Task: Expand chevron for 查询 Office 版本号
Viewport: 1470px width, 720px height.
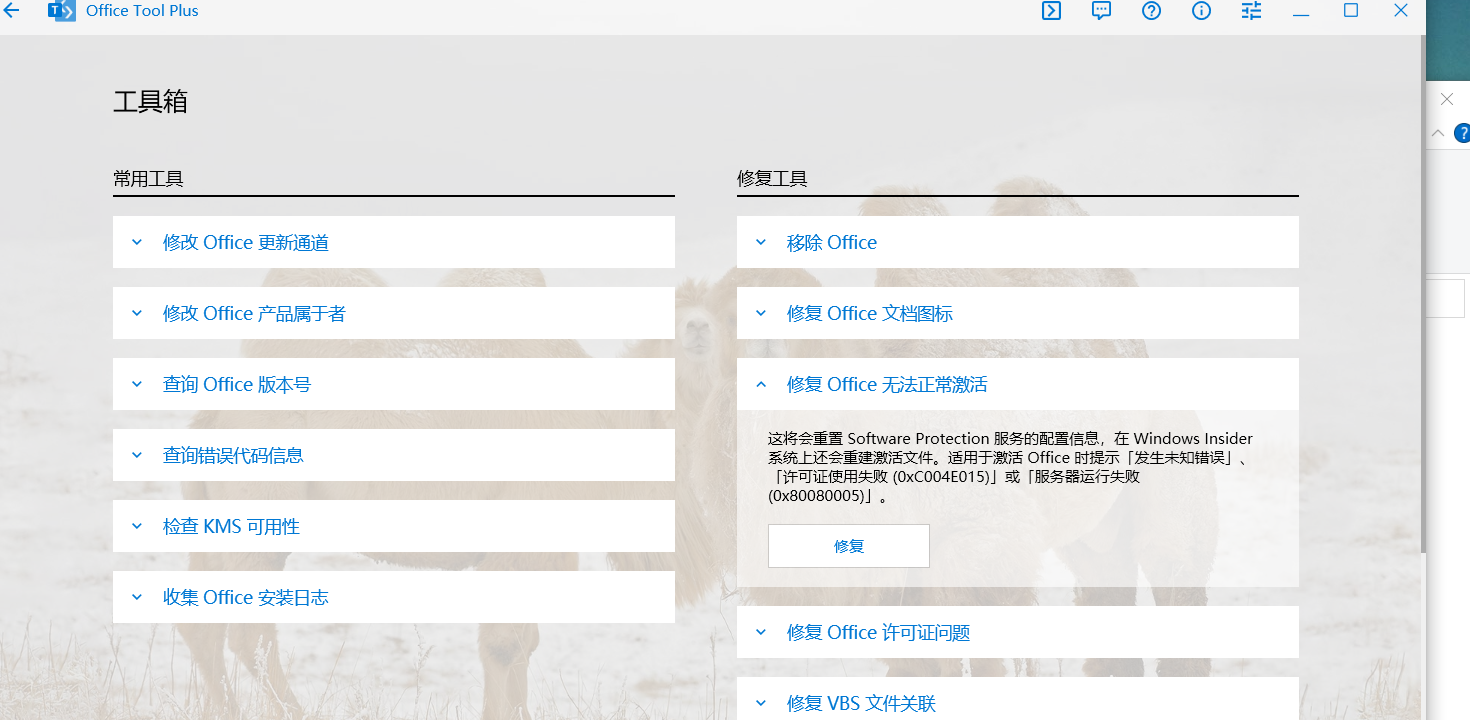Action: point(137,384)
